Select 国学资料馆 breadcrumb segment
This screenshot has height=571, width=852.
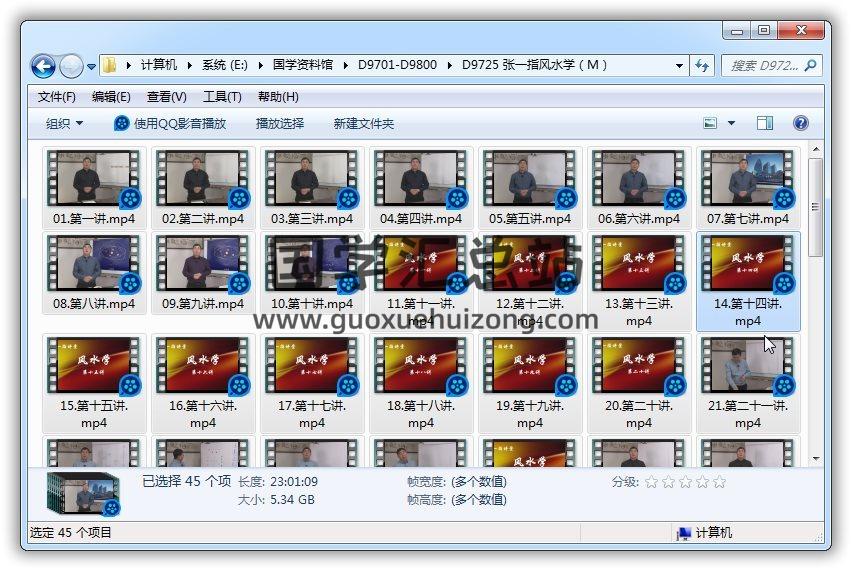coord(303,65)
